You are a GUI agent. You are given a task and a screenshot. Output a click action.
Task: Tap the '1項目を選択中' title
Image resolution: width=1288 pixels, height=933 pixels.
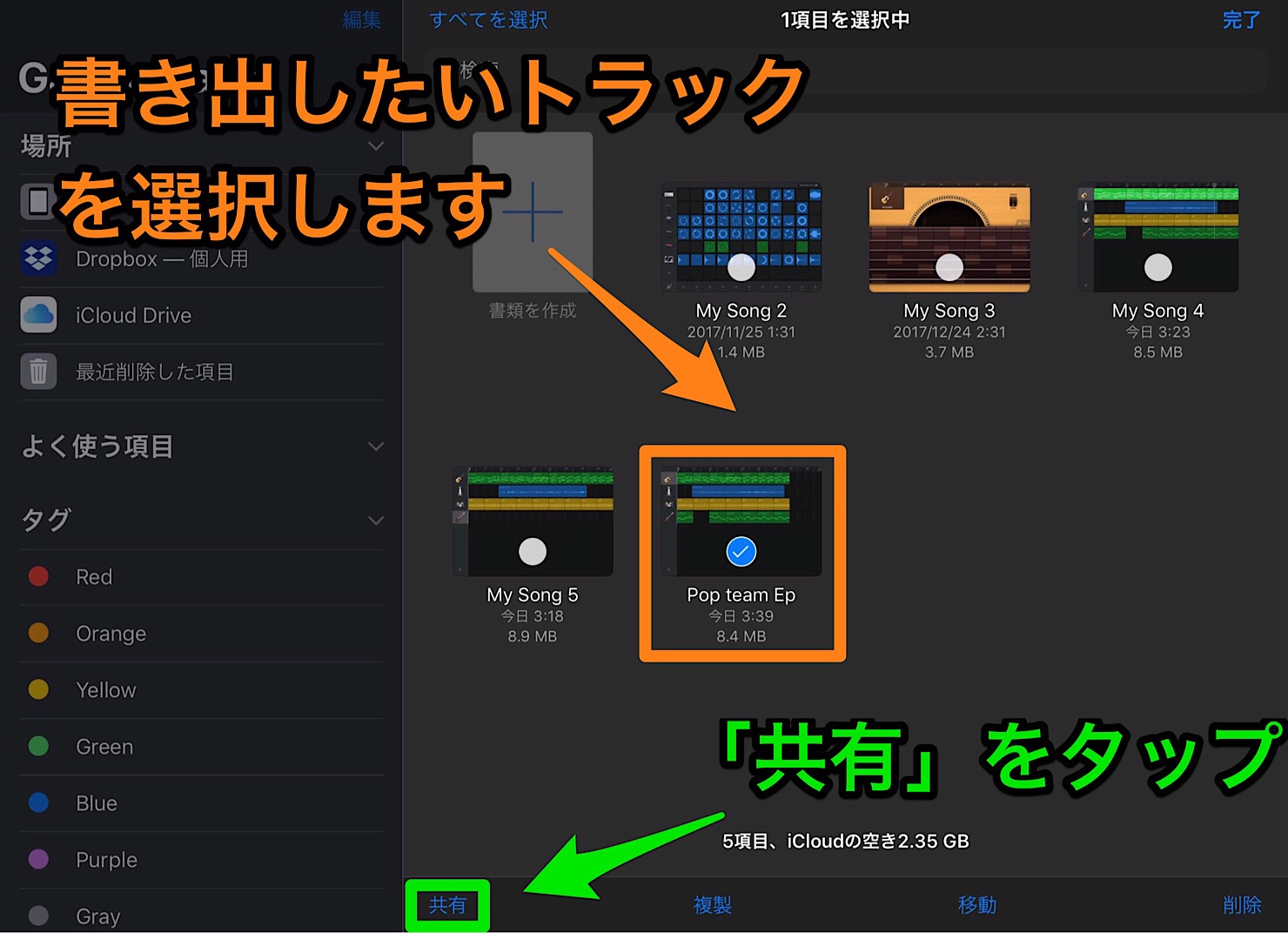click(x=845, y=20)
